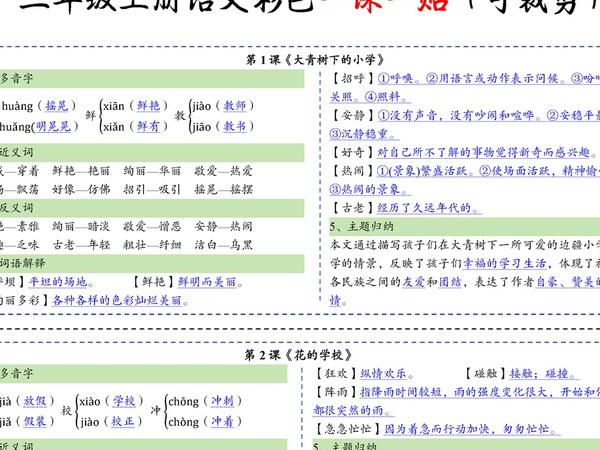
Task: Click the underlined word 假装
Action: click(35, 422)
